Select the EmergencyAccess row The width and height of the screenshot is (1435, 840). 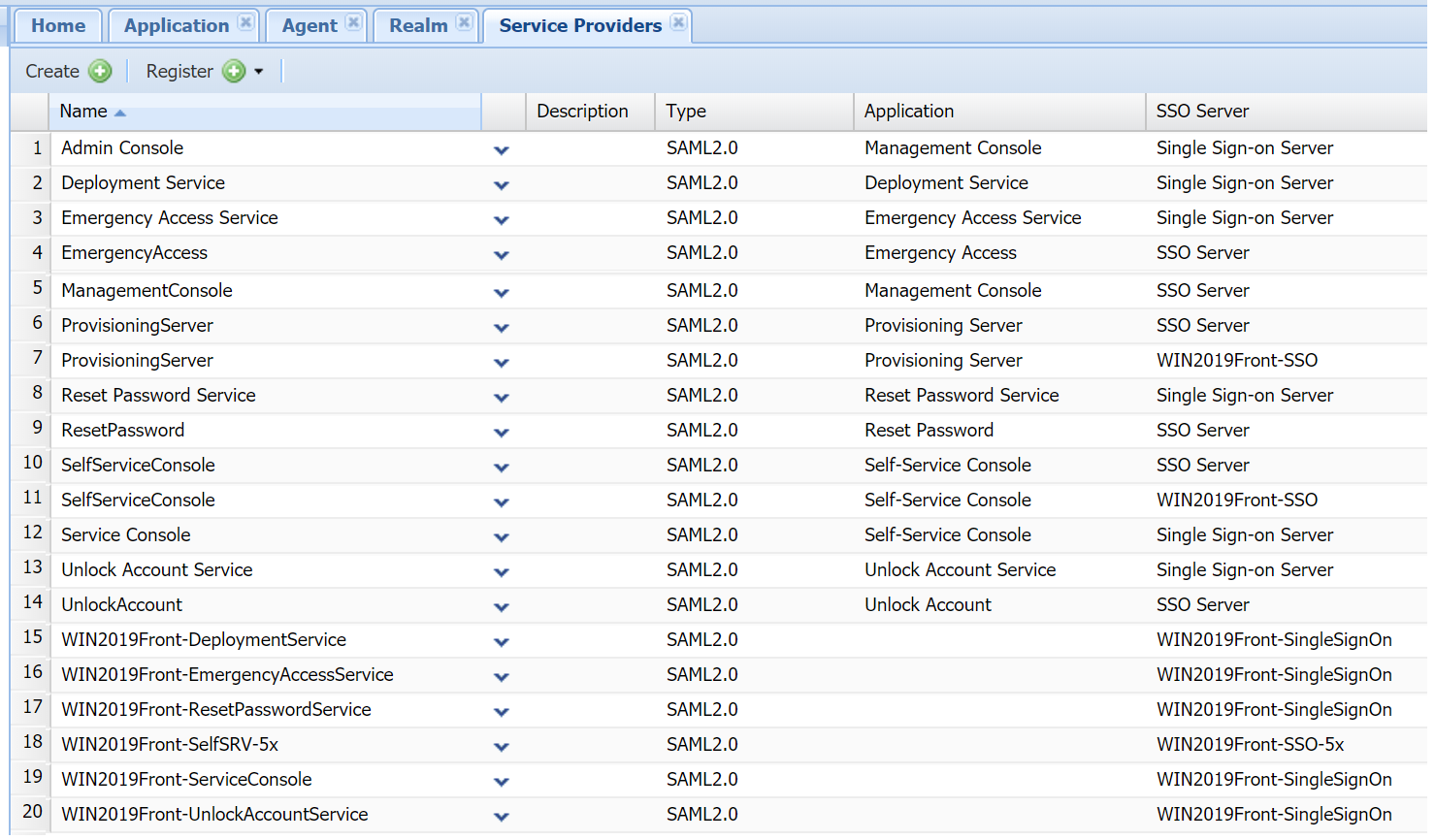[x=135, y=253]
